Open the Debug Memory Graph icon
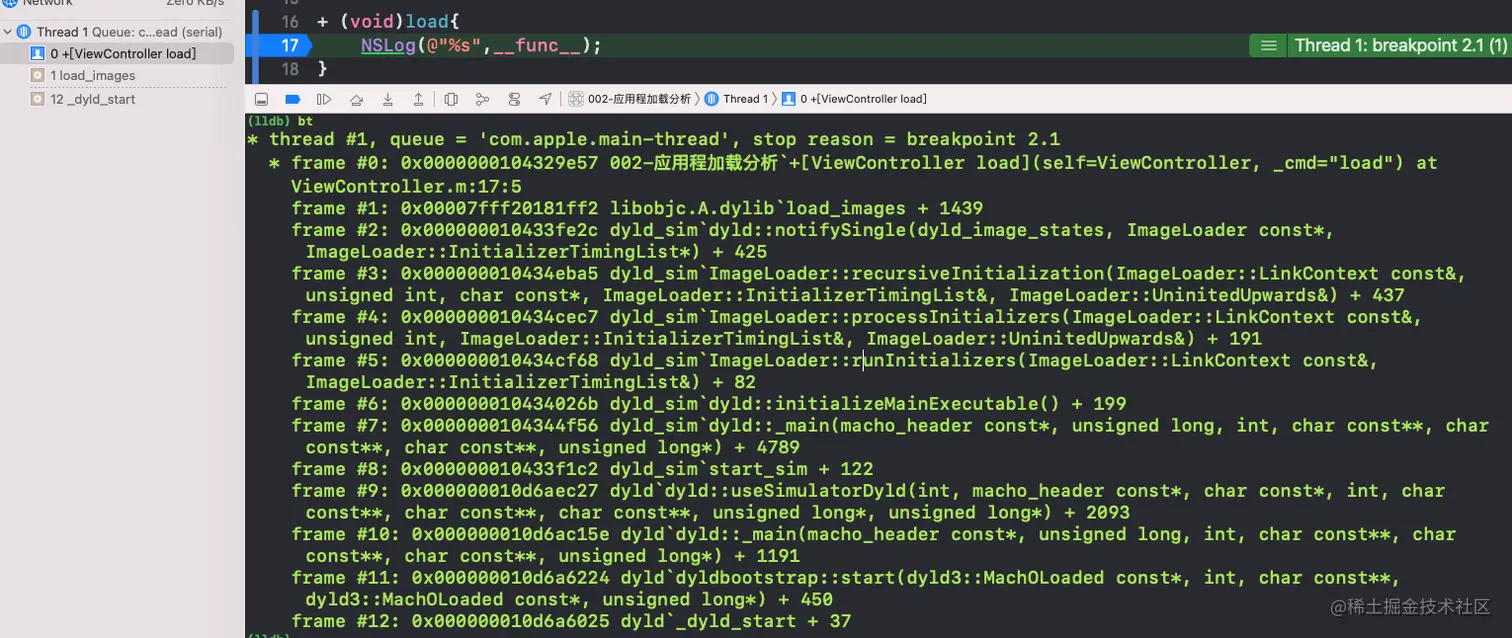This screenshot has width=1512, height=638. (x=482, y=99)
